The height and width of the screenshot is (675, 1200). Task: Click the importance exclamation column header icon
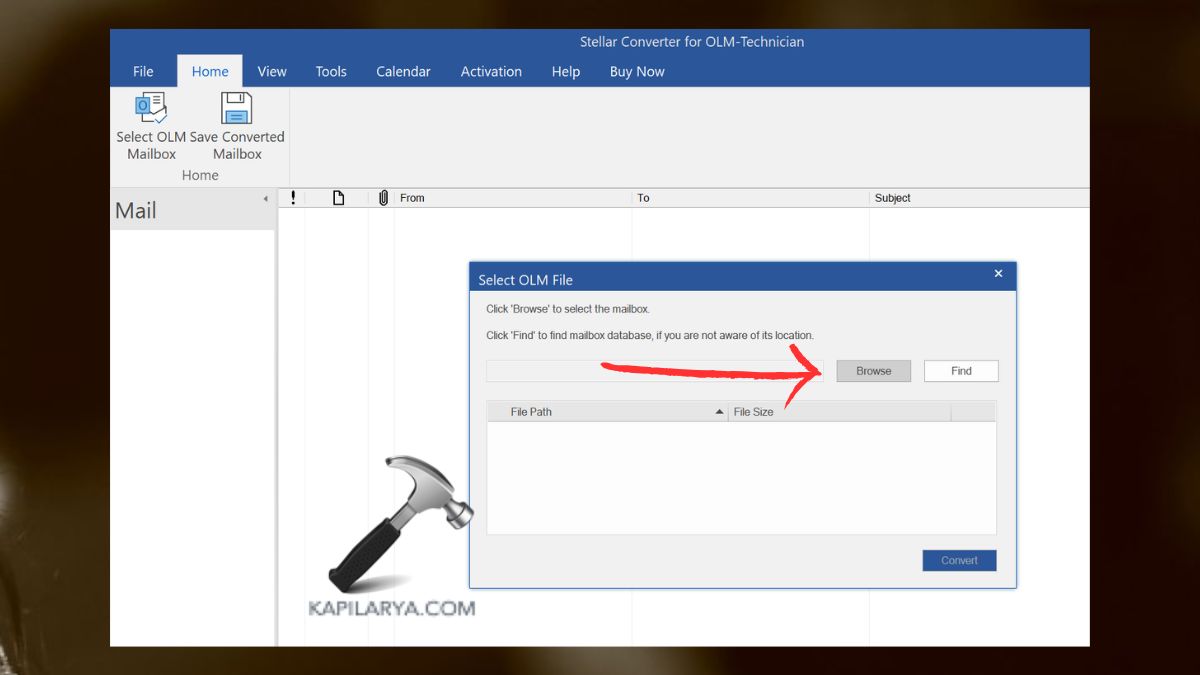293,197
